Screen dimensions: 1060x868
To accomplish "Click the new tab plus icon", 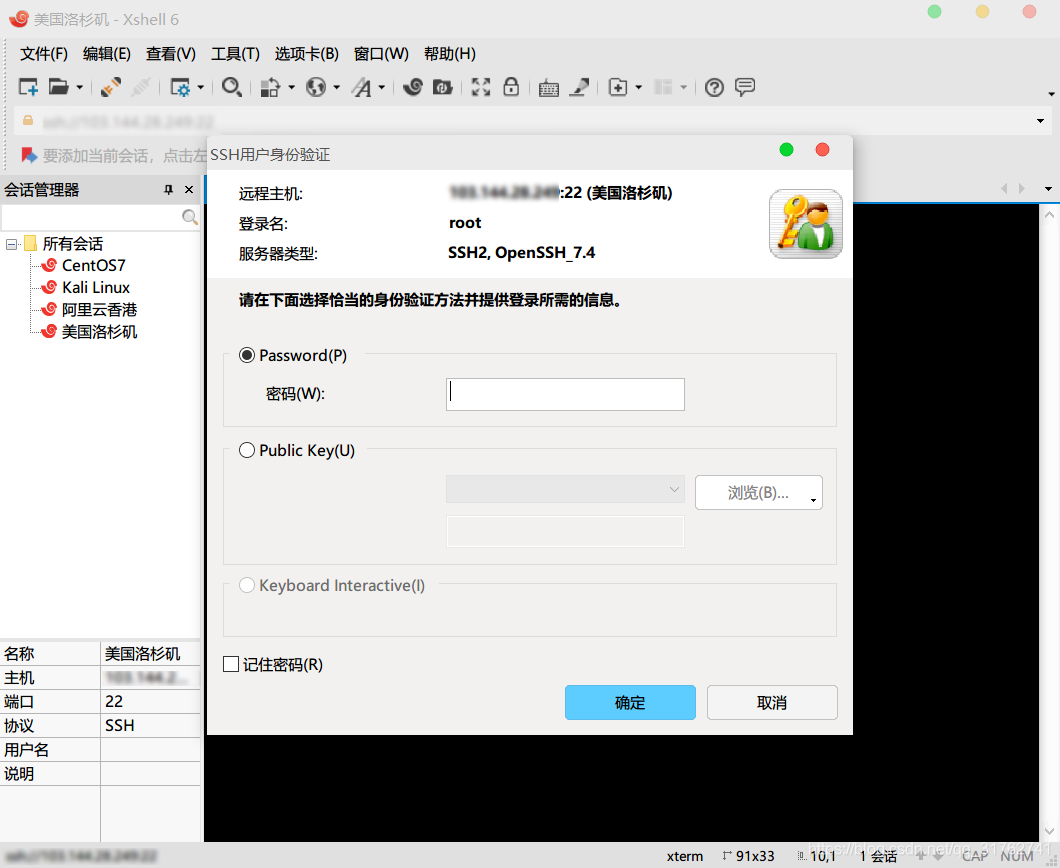I will (618, 87).
